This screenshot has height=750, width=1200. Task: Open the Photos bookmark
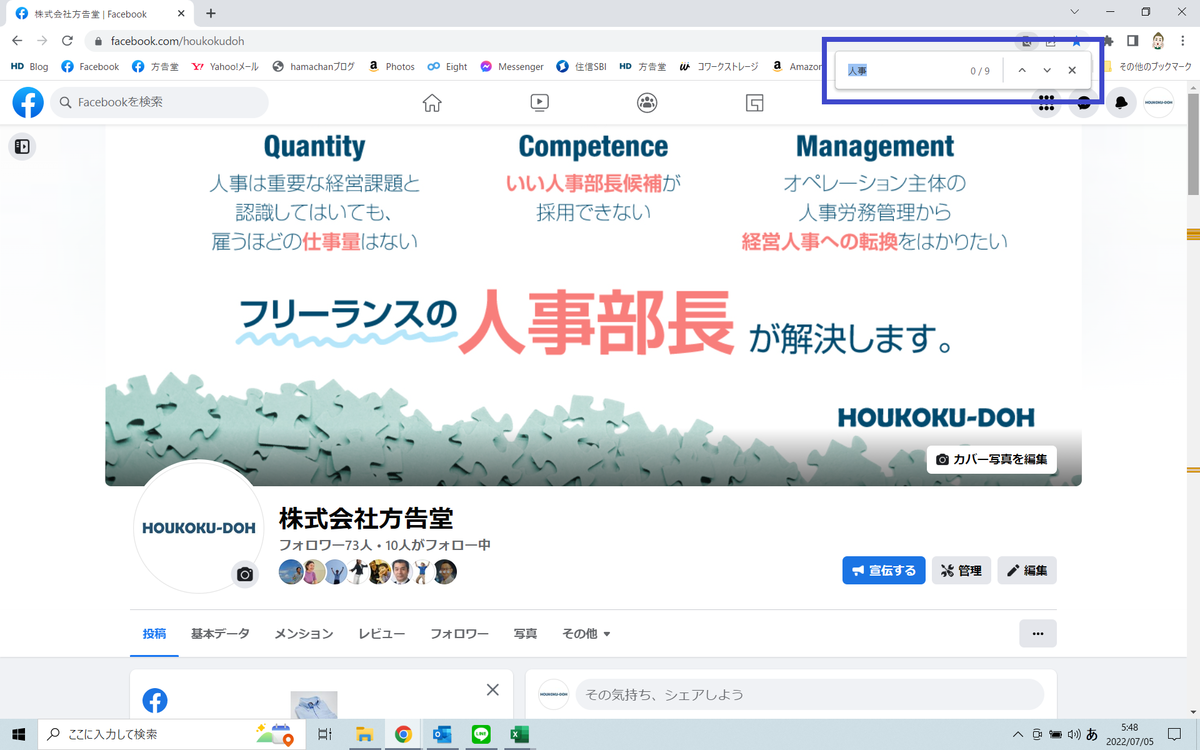point(391,67)
